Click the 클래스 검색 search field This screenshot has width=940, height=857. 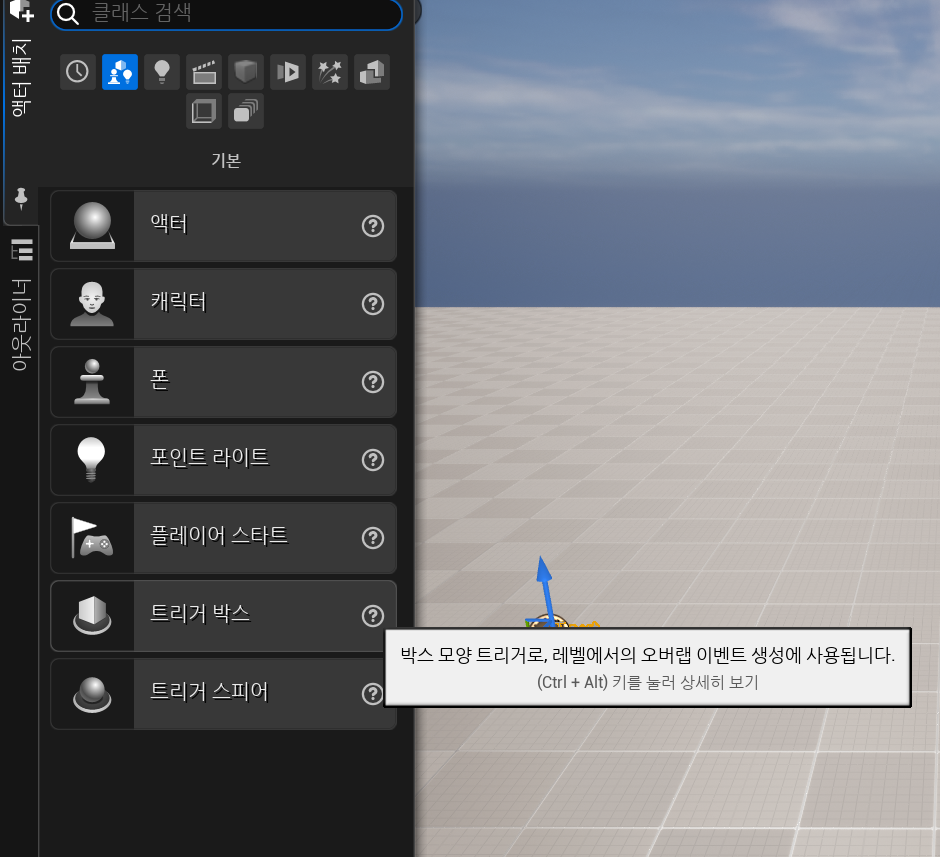(226, 13)
